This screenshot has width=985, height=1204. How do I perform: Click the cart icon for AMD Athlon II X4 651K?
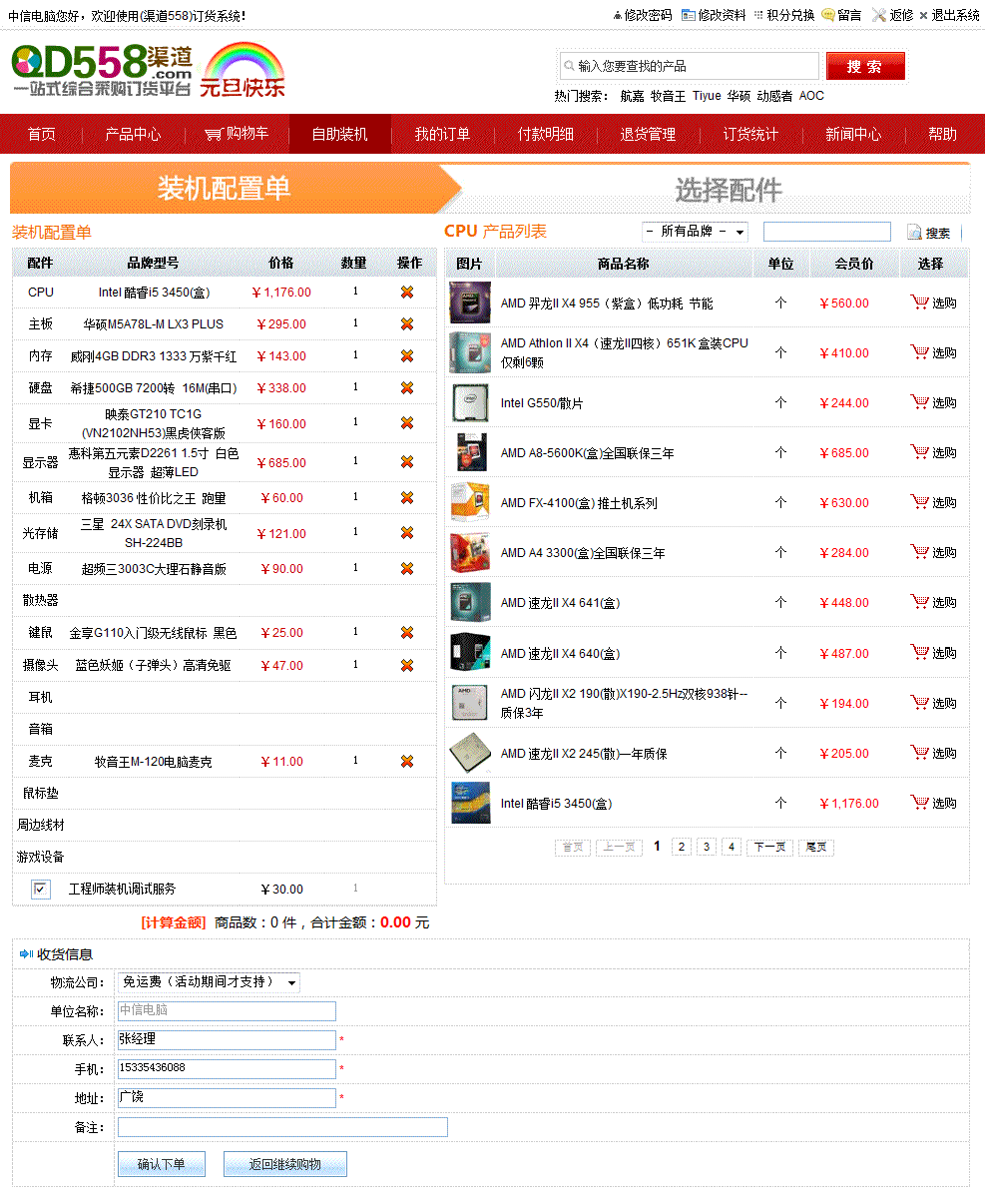coord(920,352)
